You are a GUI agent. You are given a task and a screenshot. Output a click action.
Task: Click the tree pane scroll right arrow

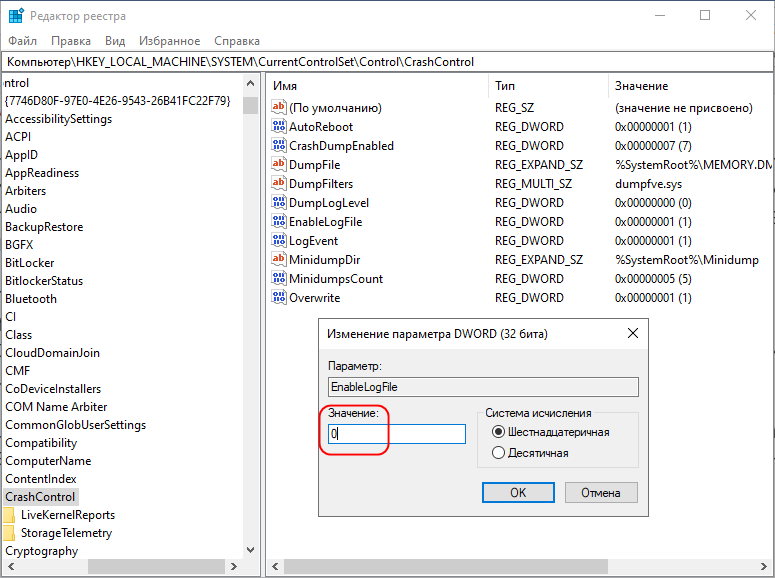click(x=234, y=566)
